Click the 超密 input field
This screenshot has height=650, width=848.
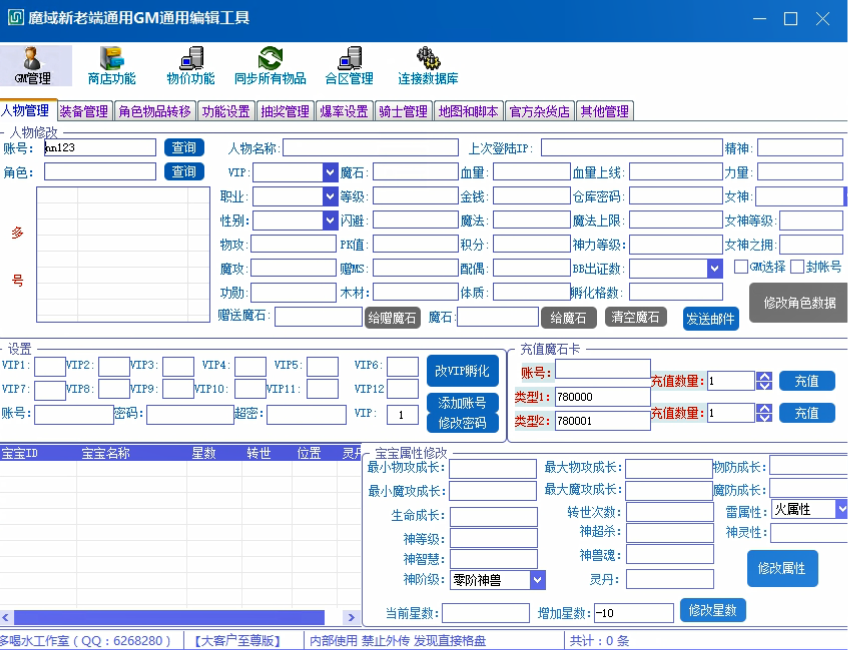(x=307, y=415)
